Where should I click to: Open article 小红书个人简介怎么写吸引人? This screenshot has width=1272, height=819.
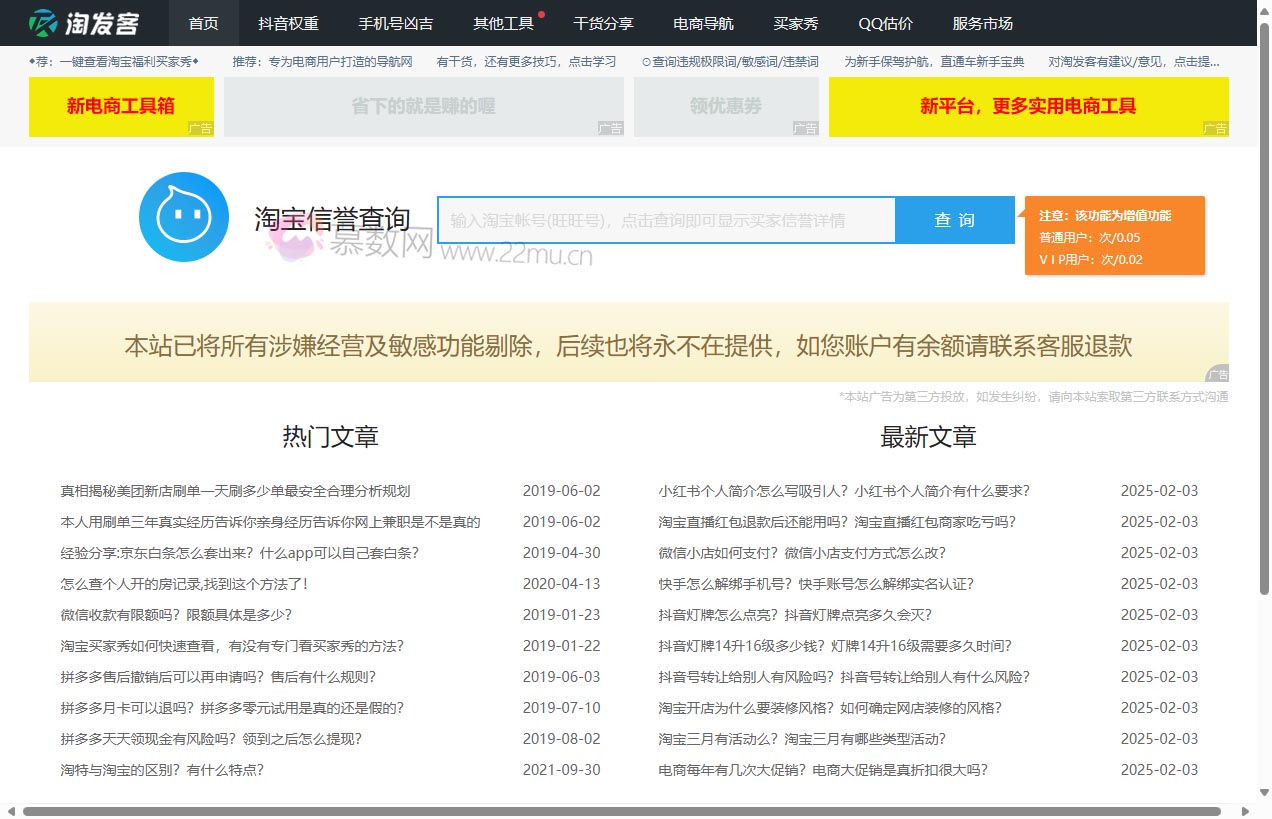tap(843, 491)
